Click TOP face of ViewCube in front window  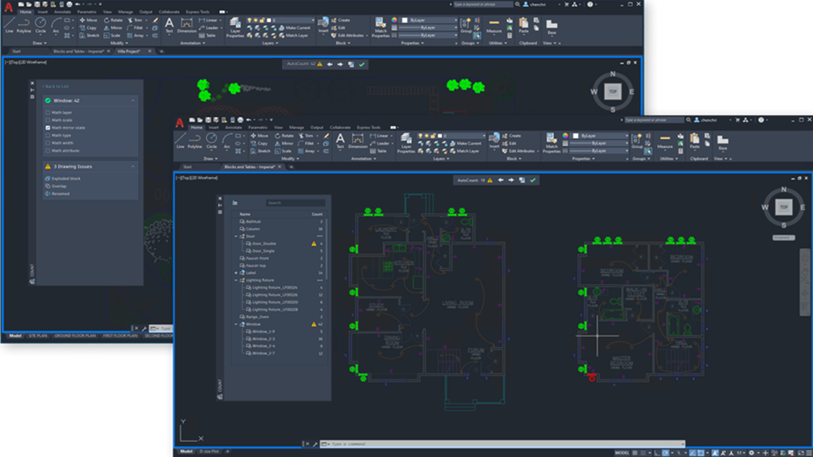(x=783, y=207)
